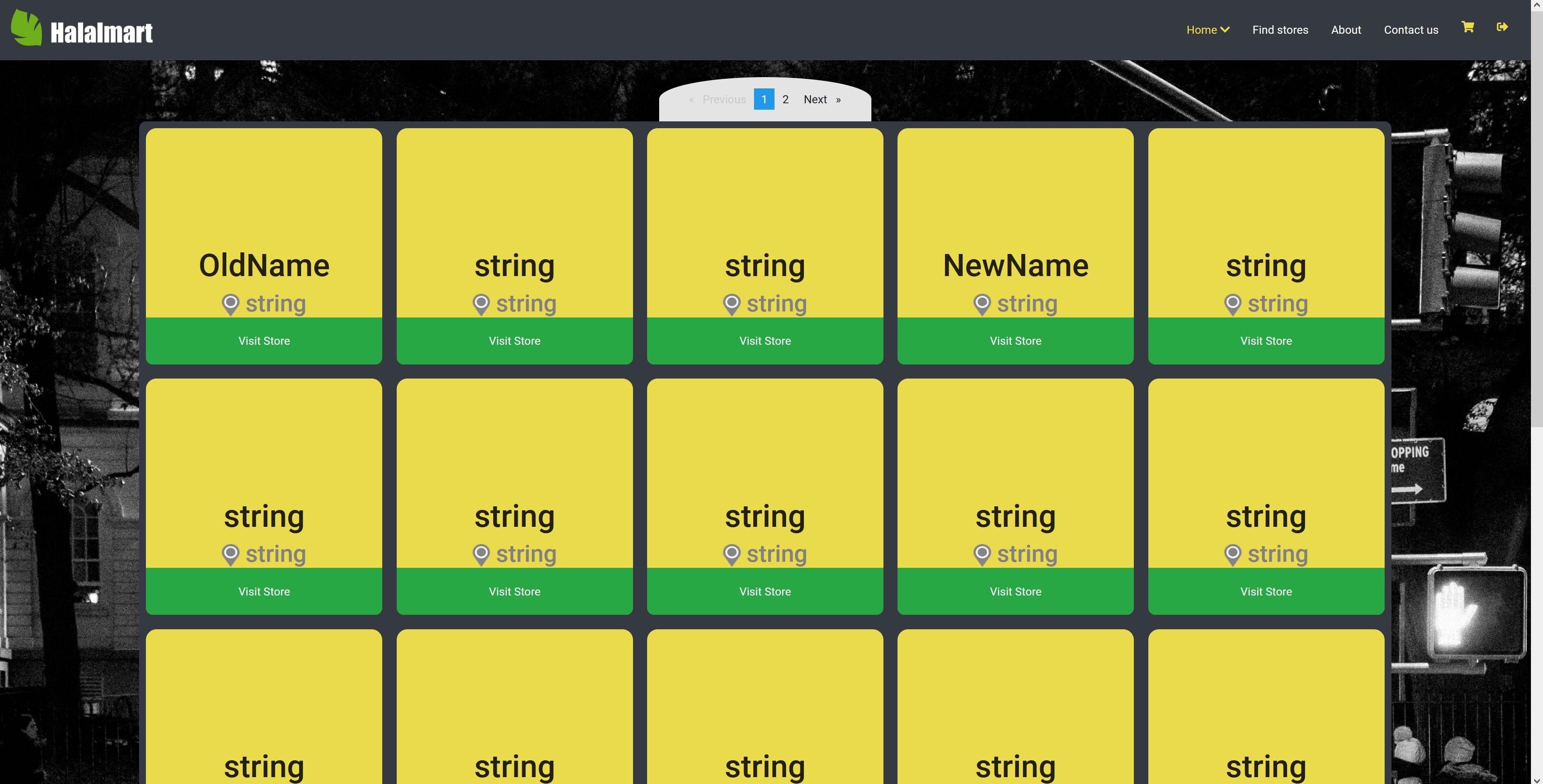Expand the Home dropdown chevron
This screenshot has width=1543, height=784.
click(1225, 30)
